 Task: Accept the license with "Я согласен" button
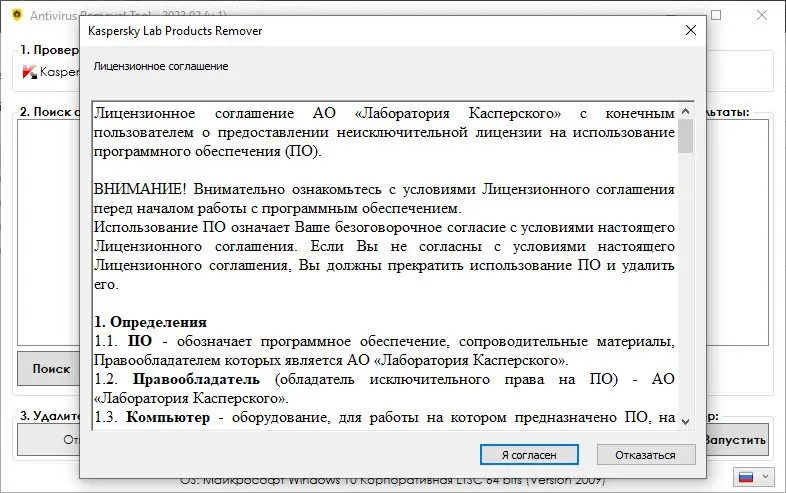point(529,455)
